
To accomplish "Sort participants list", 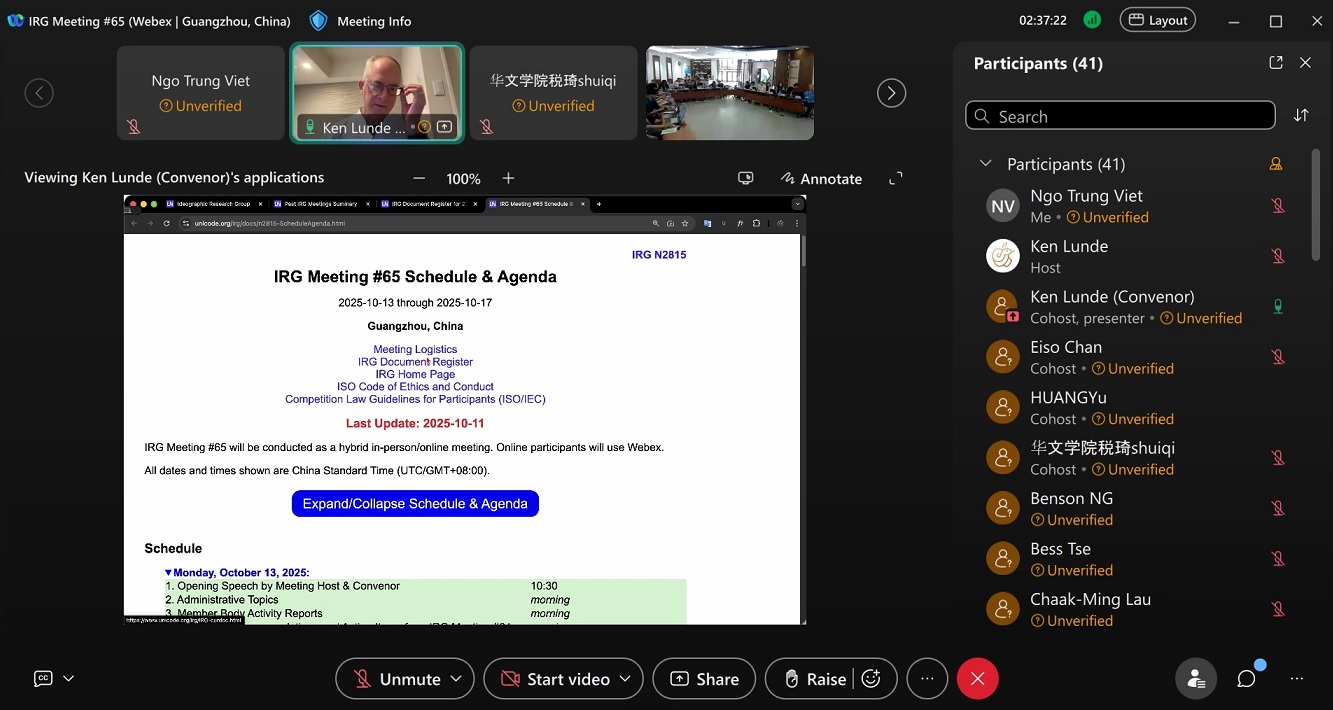I will click(1300, 116).
